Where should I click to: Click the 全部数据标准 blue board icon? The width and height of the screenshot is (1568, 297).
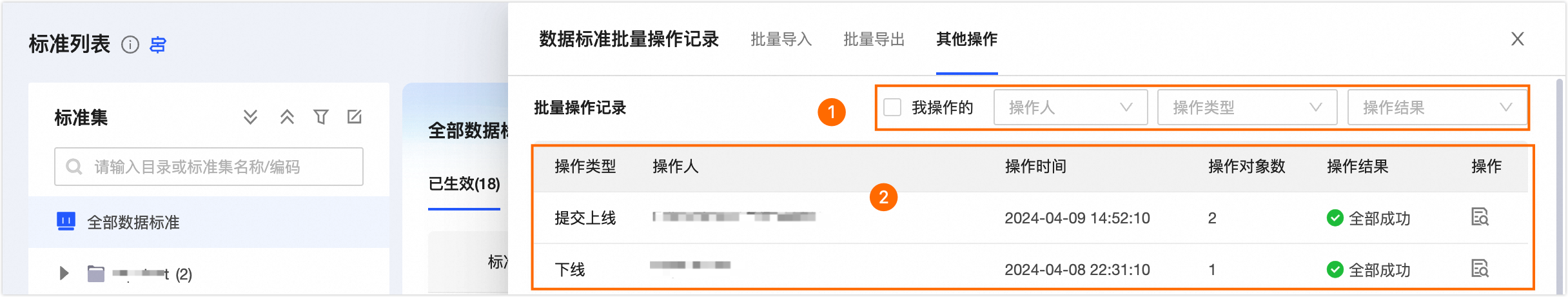pos(66,221)
